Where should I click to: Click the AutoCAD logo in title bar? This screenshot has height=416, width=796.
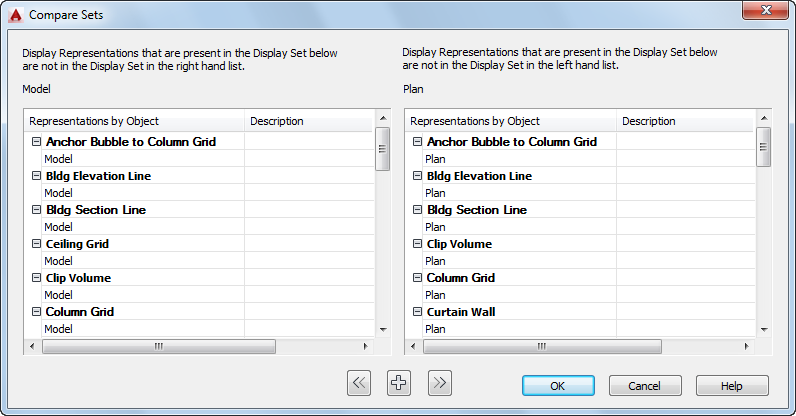pos(14,15)
